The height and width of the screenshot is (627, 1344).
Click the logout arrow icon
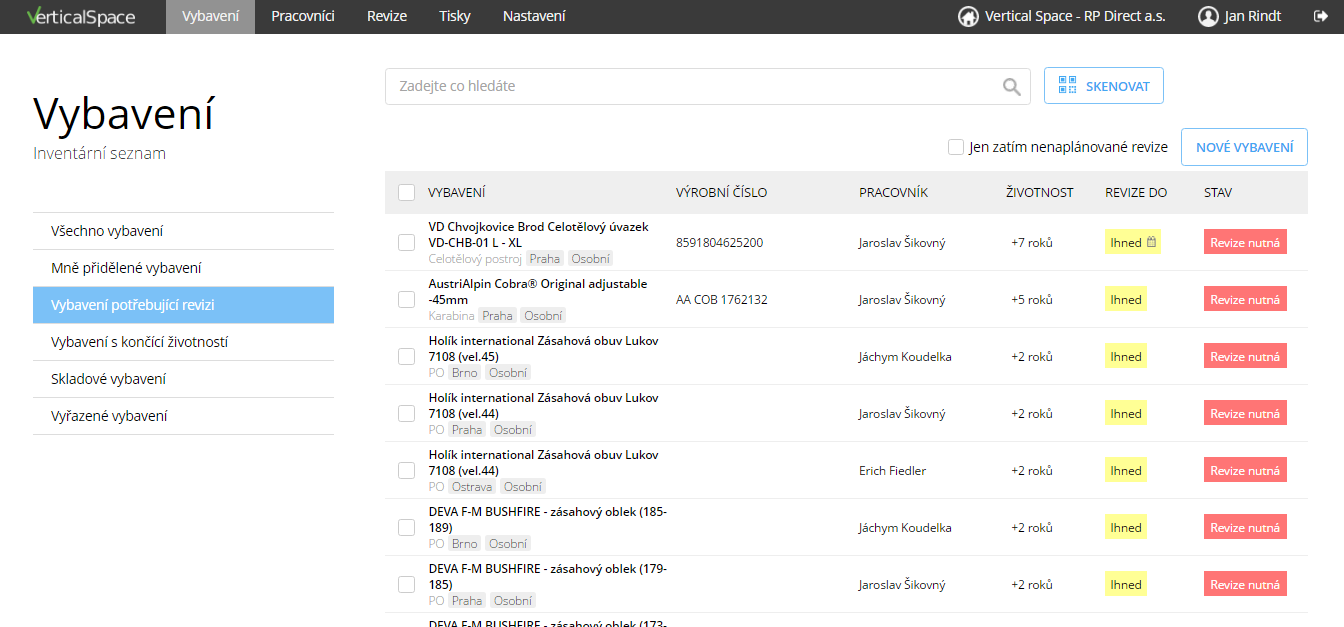[x=1320, y=16]
